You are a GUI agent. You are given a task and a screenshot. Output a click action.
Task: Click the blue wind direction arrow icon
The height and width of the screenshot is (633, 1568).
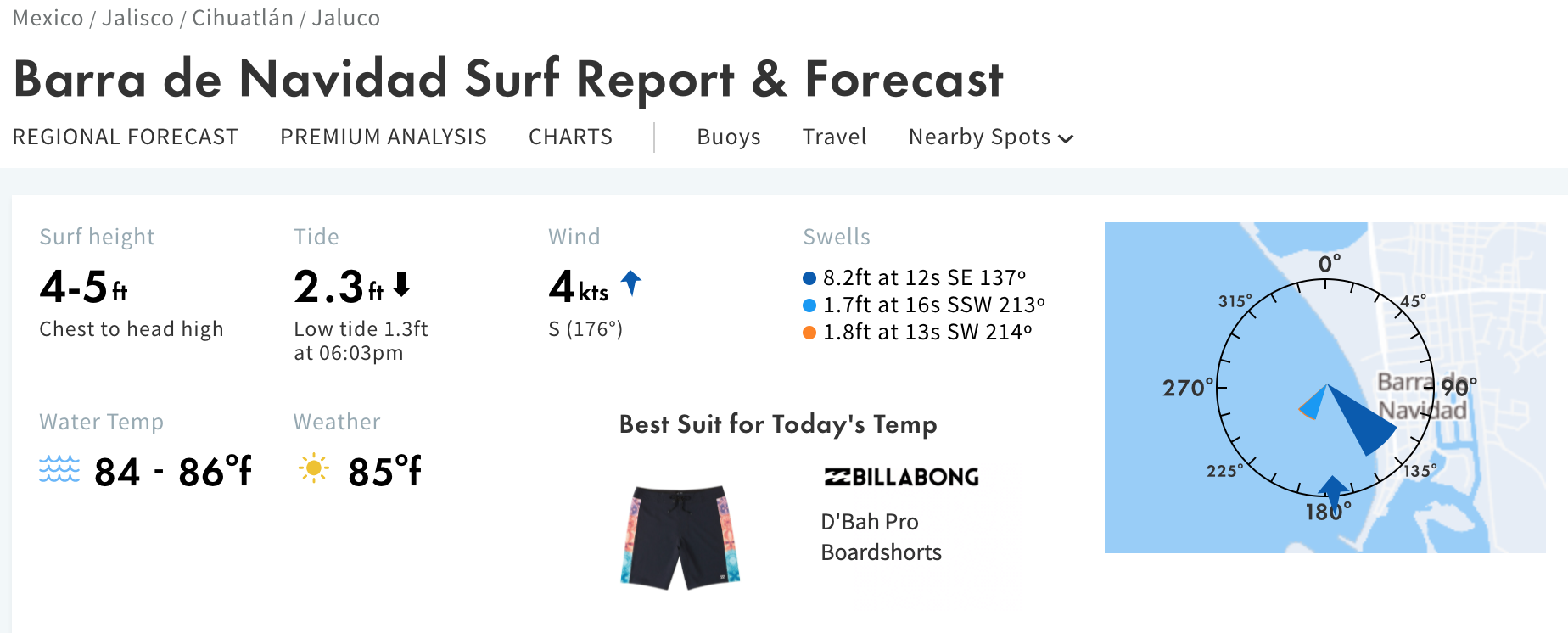(631, 283)
